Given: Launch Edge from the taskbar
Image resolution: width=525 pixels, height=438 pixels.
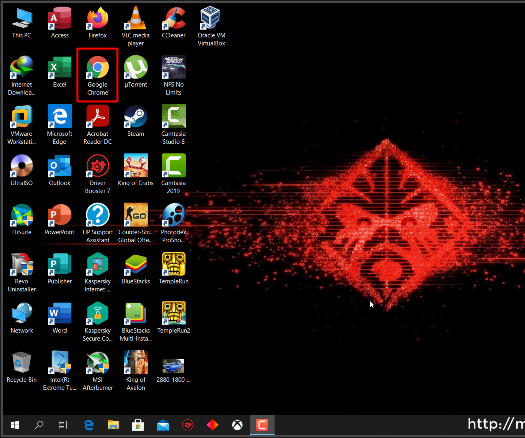Looking at the screenshot, I should [88, 425].
